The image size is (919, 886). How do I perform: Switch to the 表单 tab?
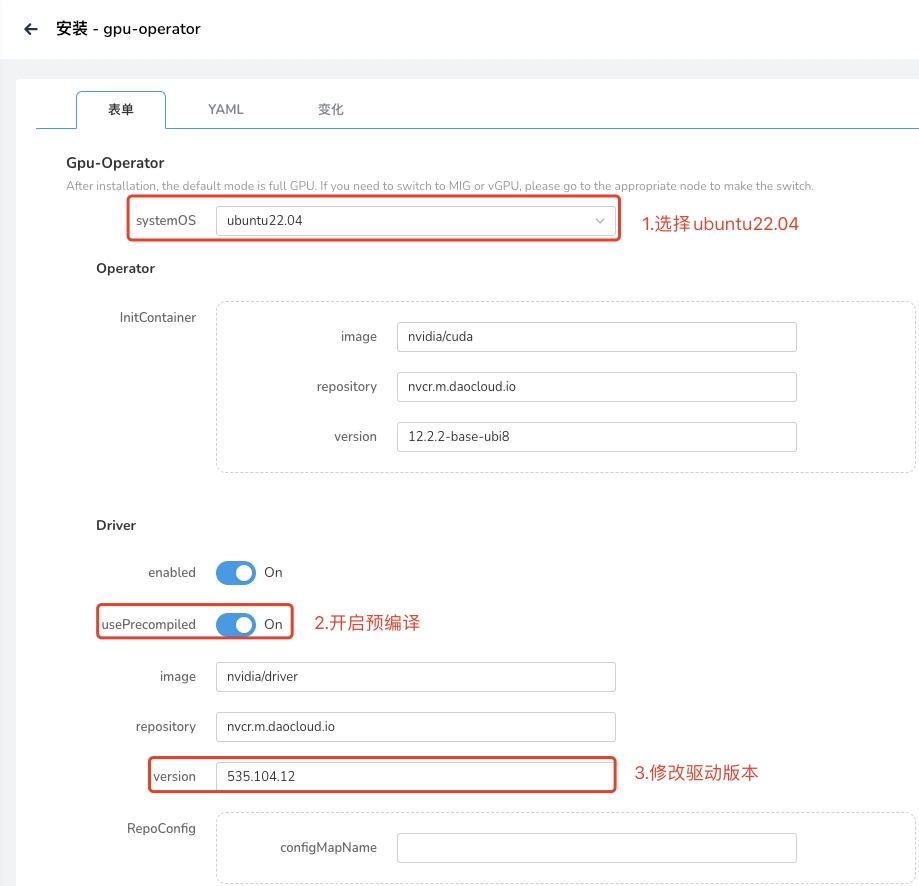point(121,110)
